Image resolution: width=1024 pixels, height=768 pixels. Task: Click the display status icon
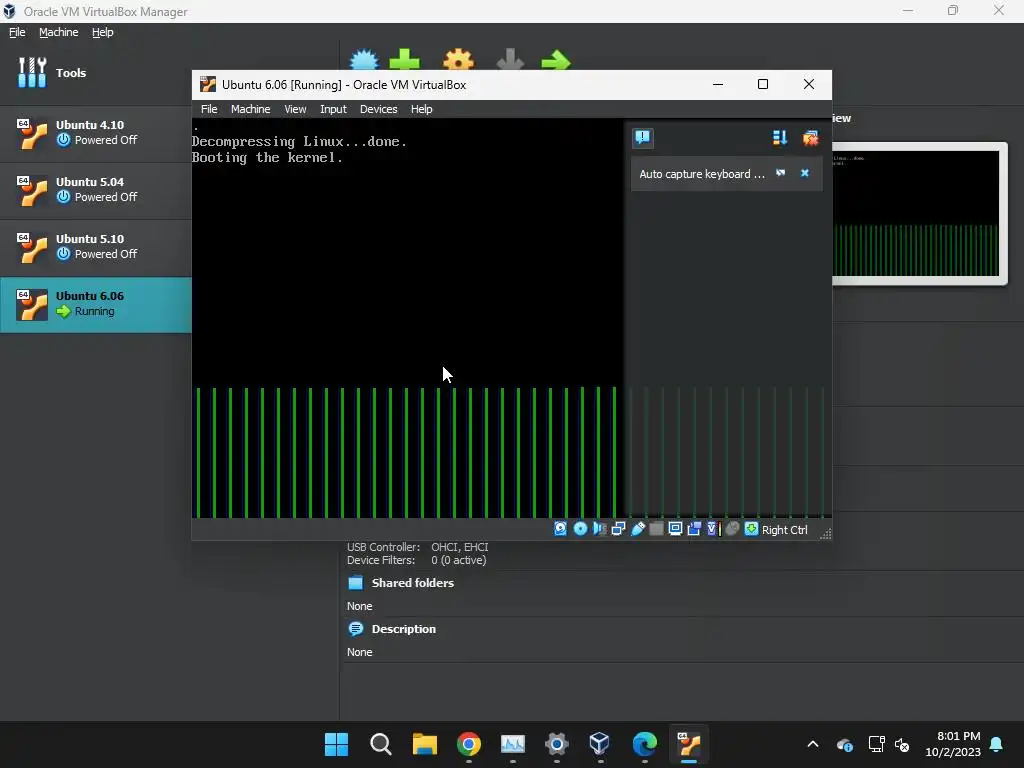coord(675,529)
